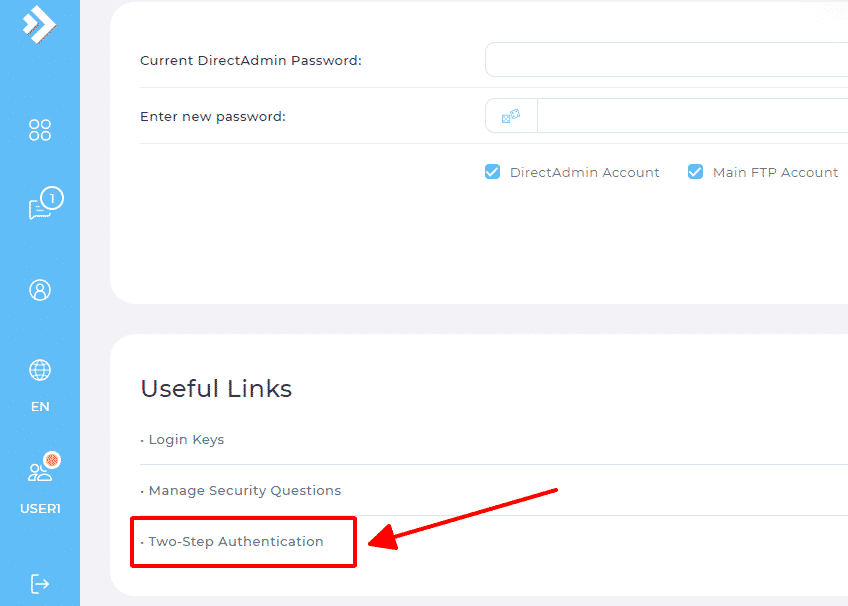Image resolution: width=848 pixels, height=606 pixels.
Task: Expand the USER1 account label
Action: click(40, 508)
